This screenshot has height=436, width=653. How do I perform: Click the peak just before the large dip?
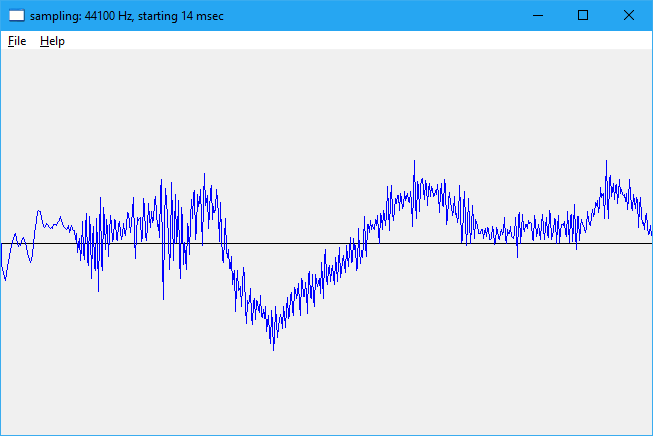pyautogui.click(x=204, y=176)
